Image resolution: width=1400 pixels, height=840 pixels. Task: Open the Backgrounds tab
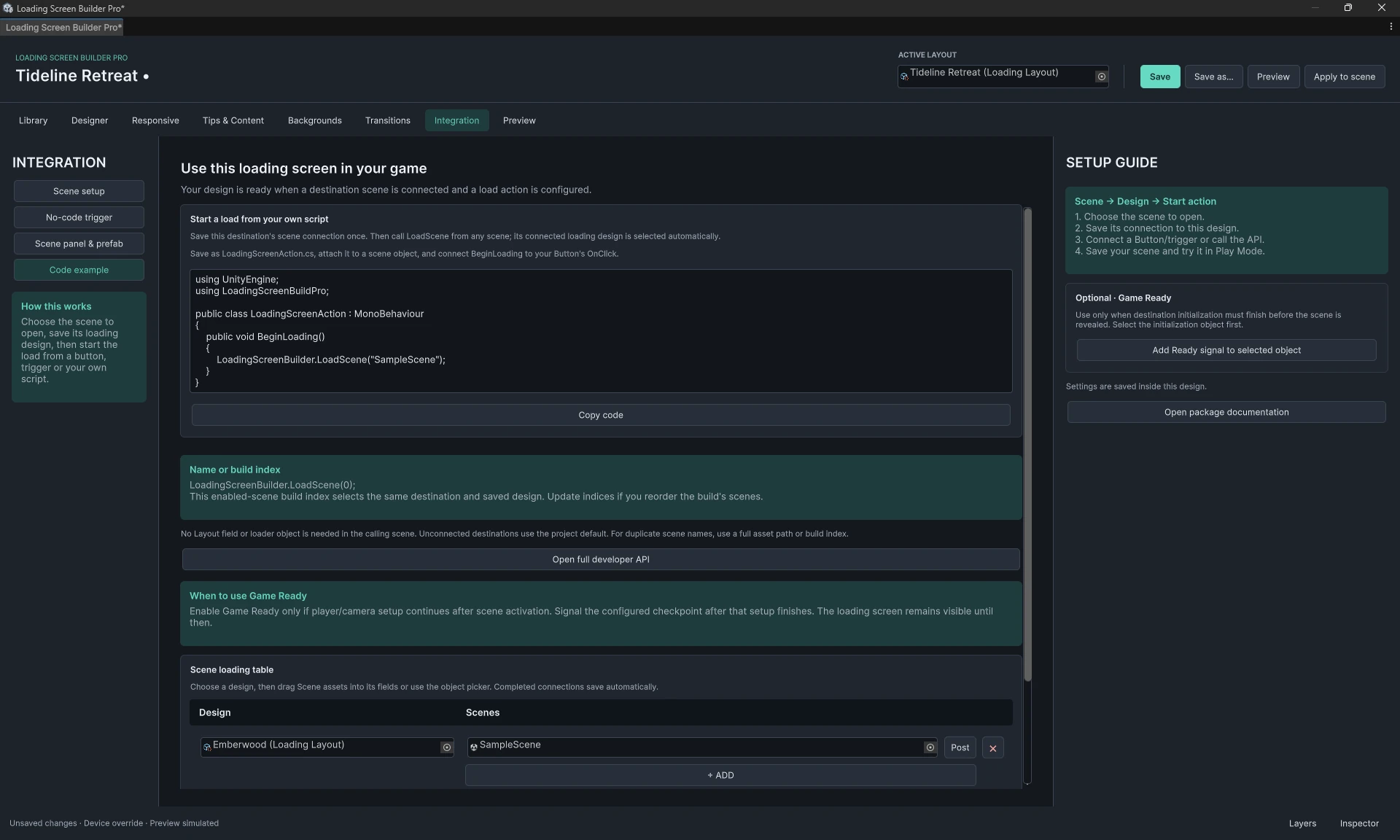[x=315, y=120]
